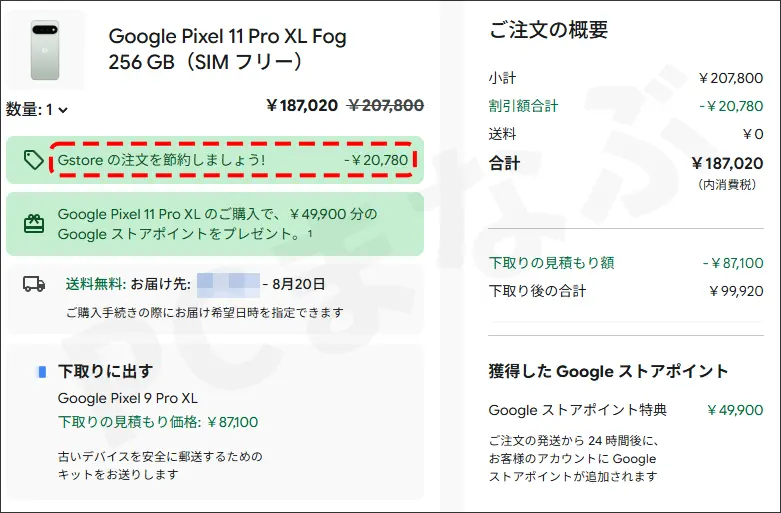Click the 下取りに出す heading
Viewport: 781px width, 513px height.
point(105,371)
